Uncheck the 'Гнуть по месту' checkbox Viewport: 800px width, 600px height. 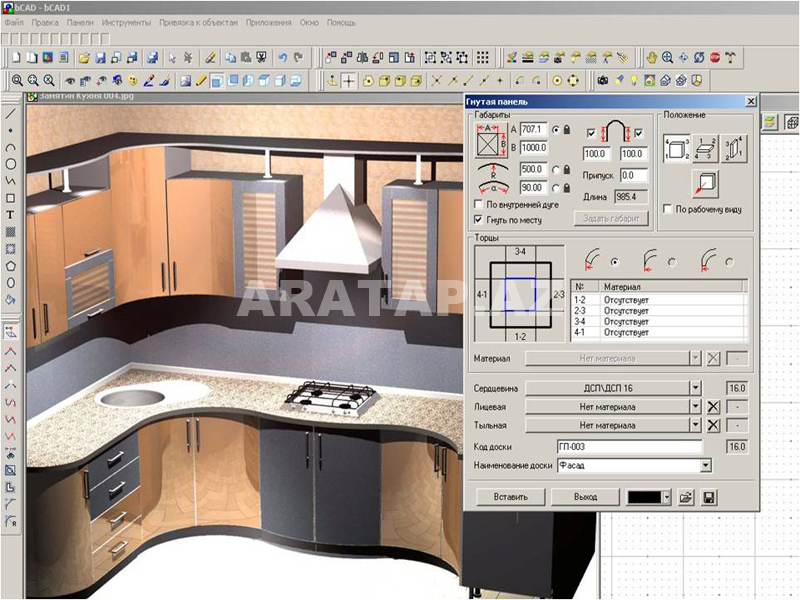(x=478, y=220)
